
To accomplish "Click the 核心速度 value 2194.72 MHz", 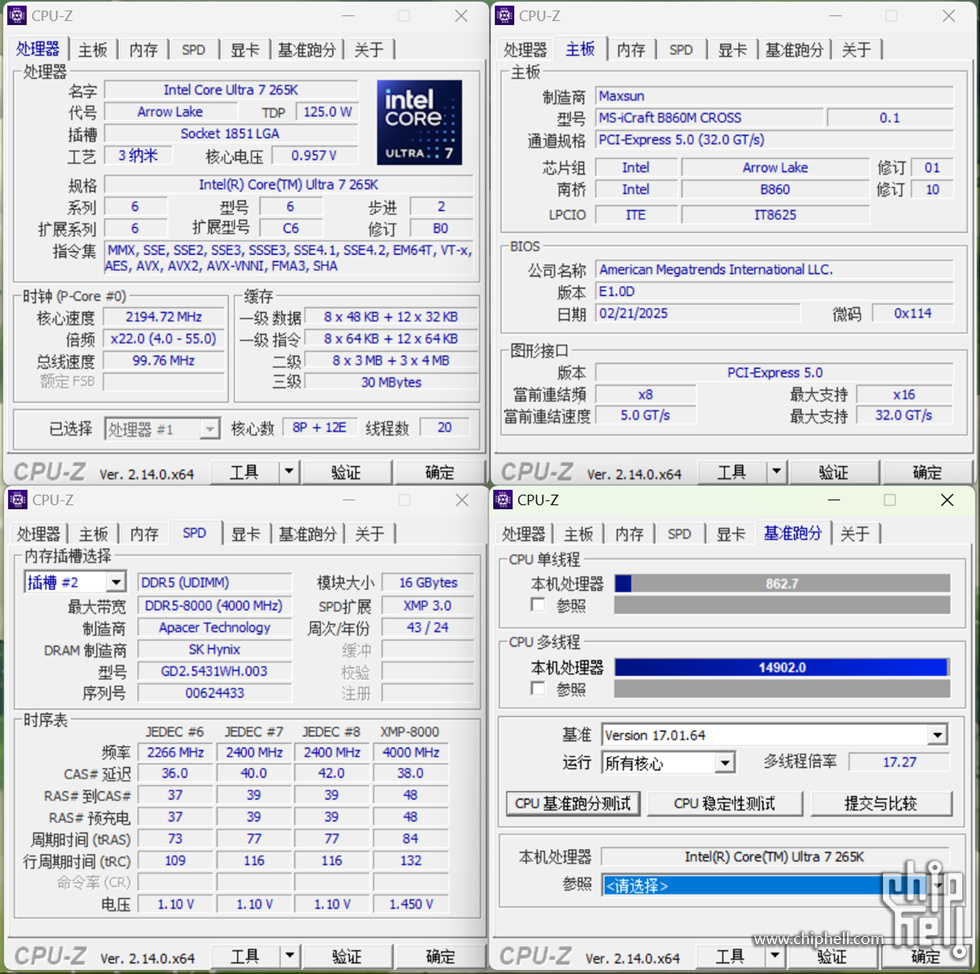I will click(x=164, y=317).
